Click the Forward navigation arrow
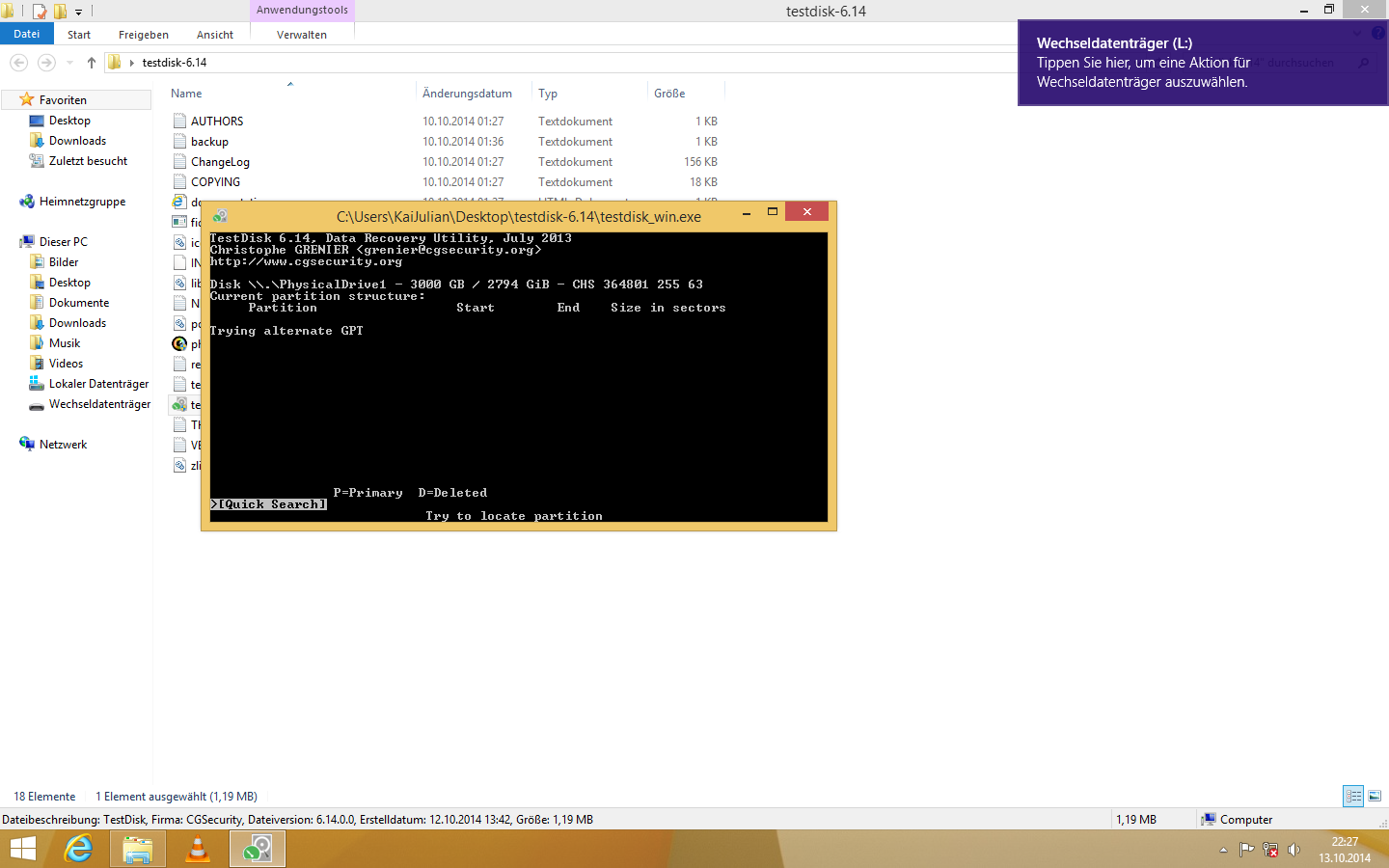Viewport: 1389px width, 868px height. tap(46, 63)
